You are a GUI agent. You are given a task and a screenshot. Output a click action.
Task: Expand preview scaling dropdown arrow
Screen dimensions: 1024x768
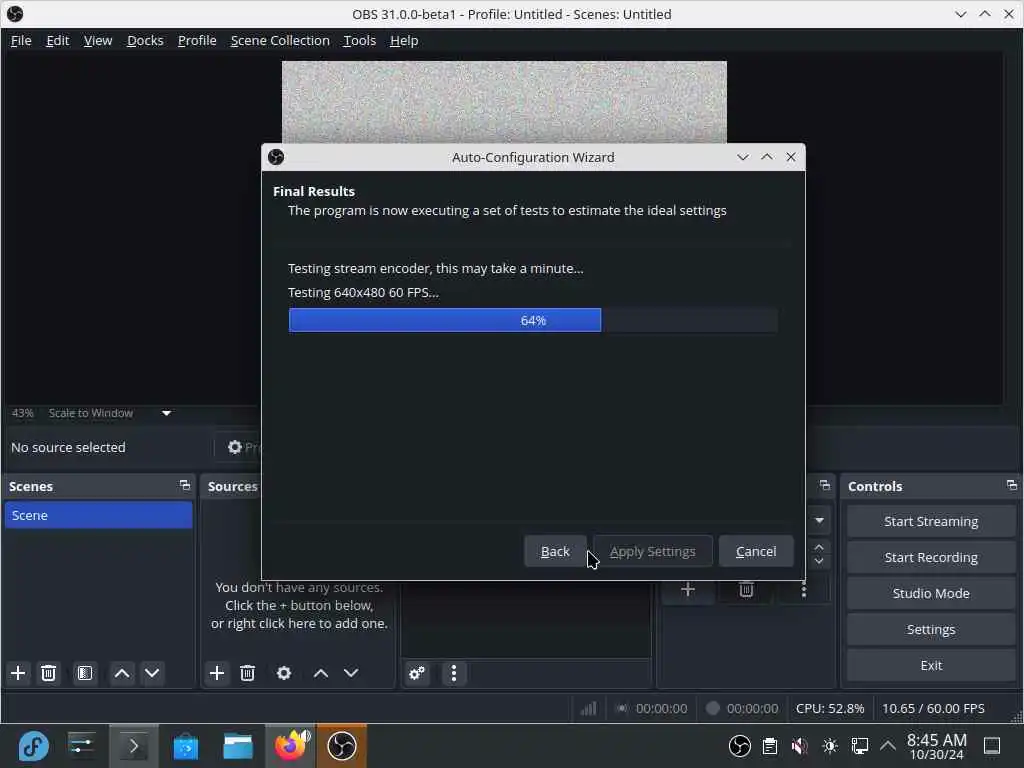pyautogui.click(x=167, y=413)
